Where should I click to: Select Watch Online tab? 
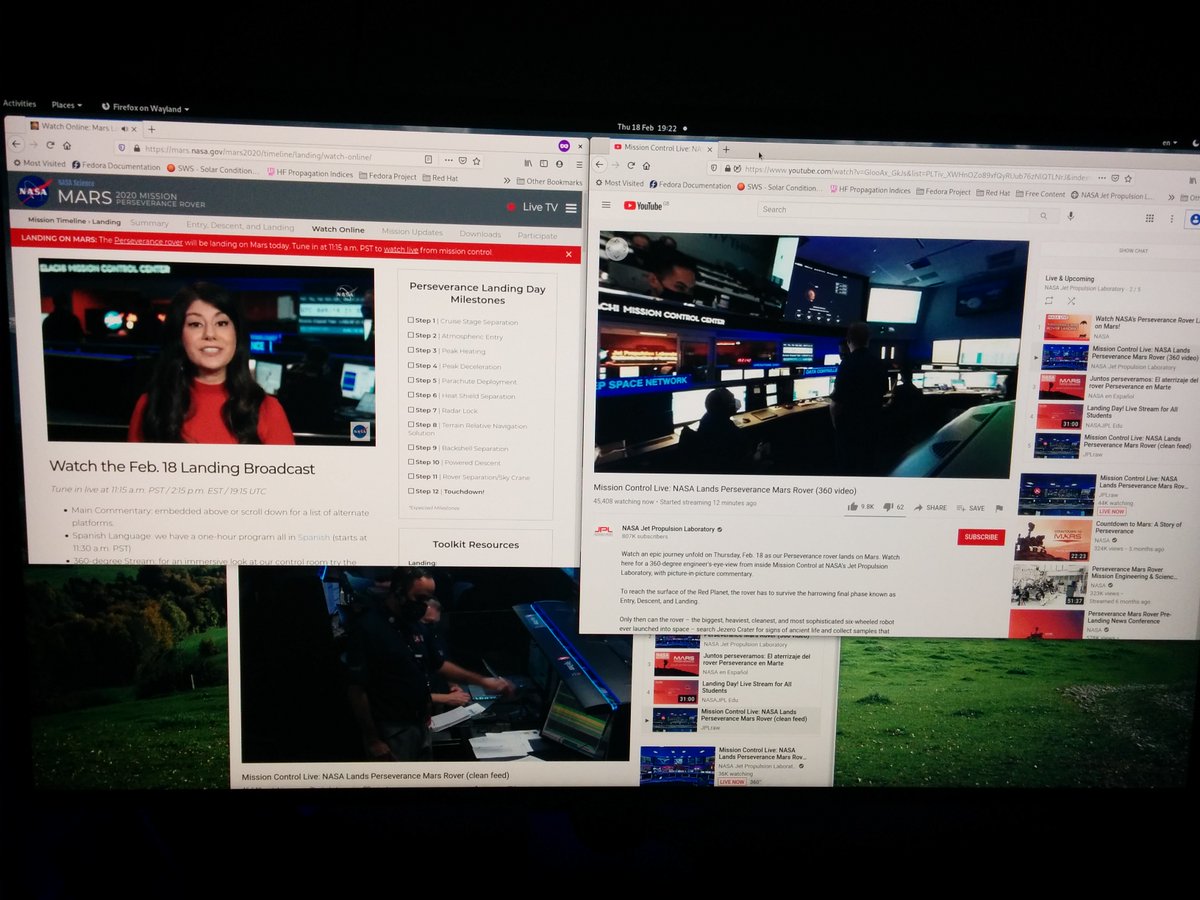point(338,229)
